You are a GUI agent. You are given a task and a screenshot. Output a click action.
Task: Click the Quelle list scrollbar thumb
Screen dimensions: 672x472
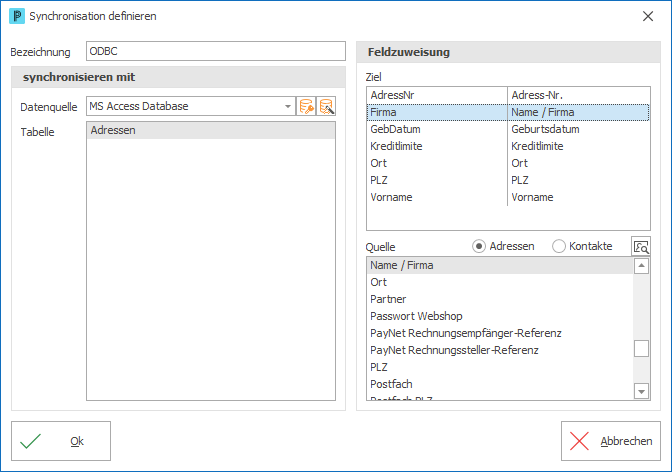point(641,349)
